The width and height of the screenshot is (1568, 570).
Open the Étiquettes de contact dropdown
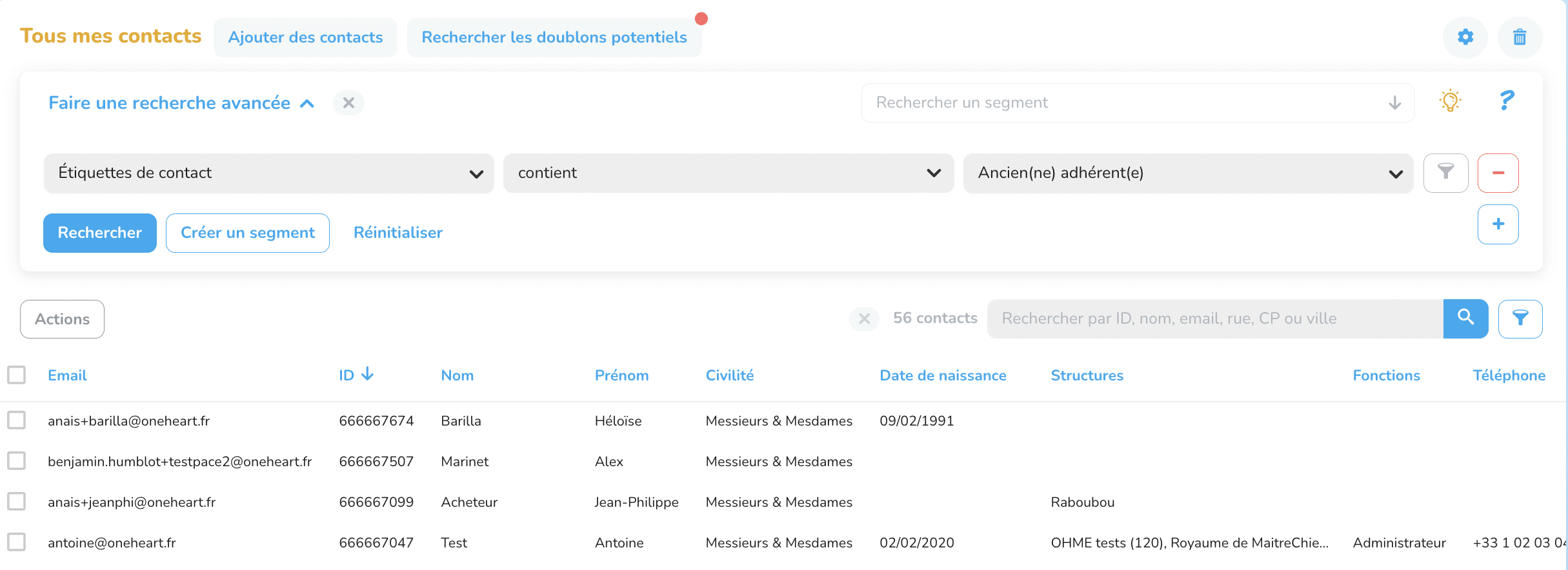tap(268, 173)
